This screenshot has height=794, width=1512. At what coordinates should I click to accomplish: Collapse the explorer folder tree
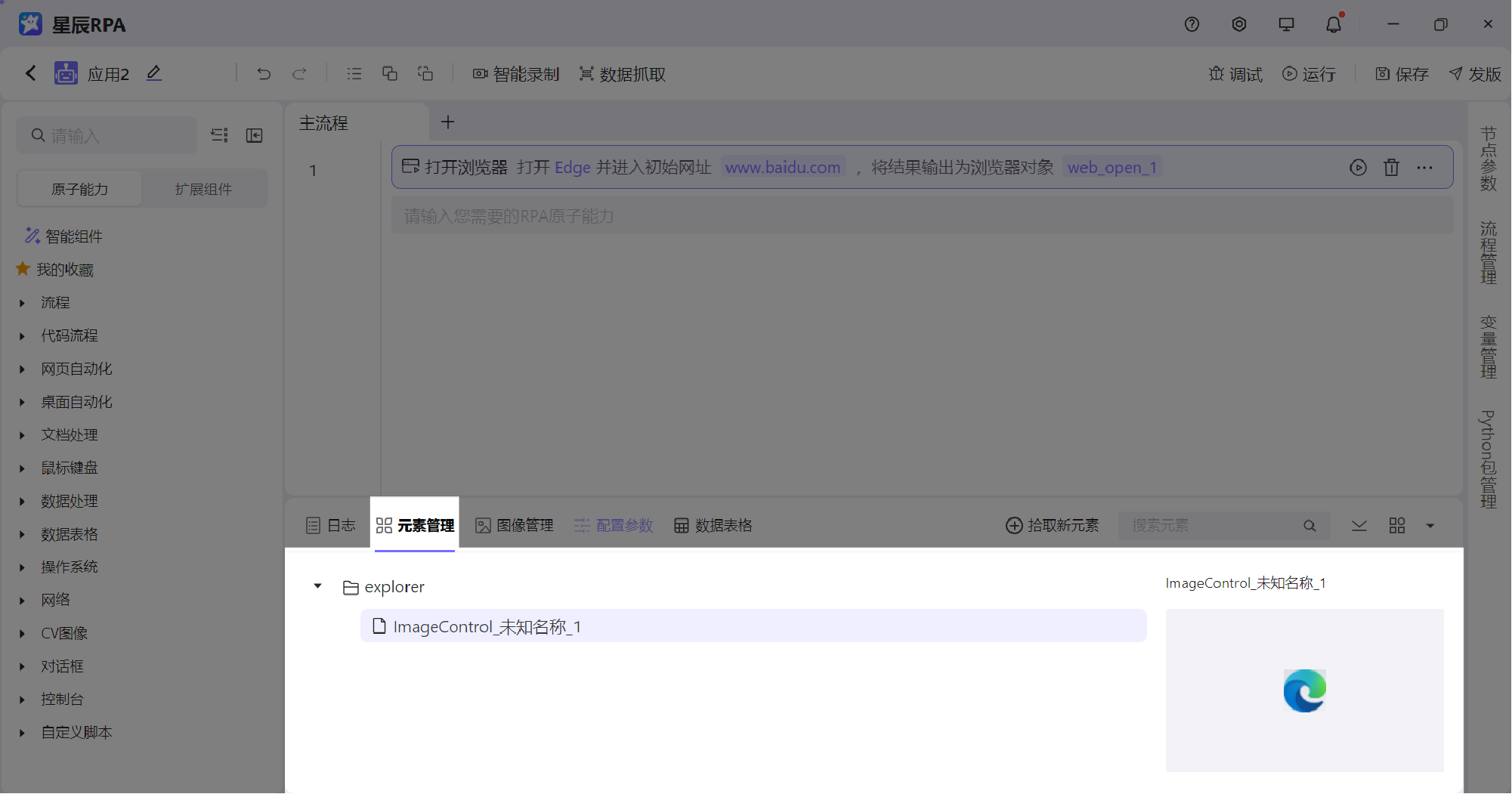pyautogui.click(x=317, y=586)
